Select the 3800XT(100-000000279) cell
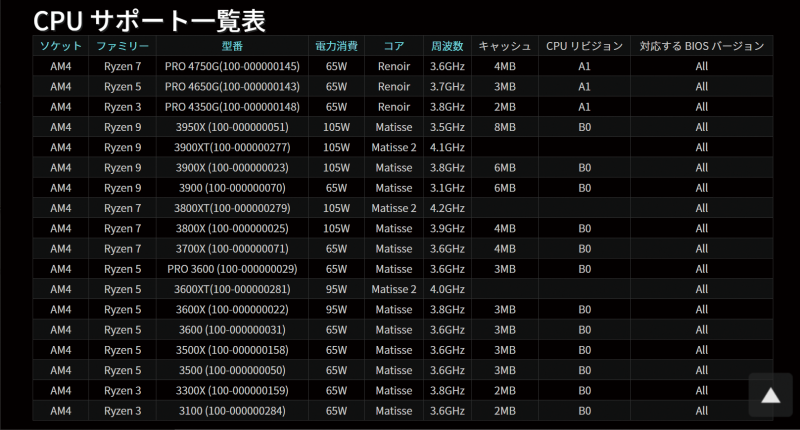800x430 pixels. (232, 208)
